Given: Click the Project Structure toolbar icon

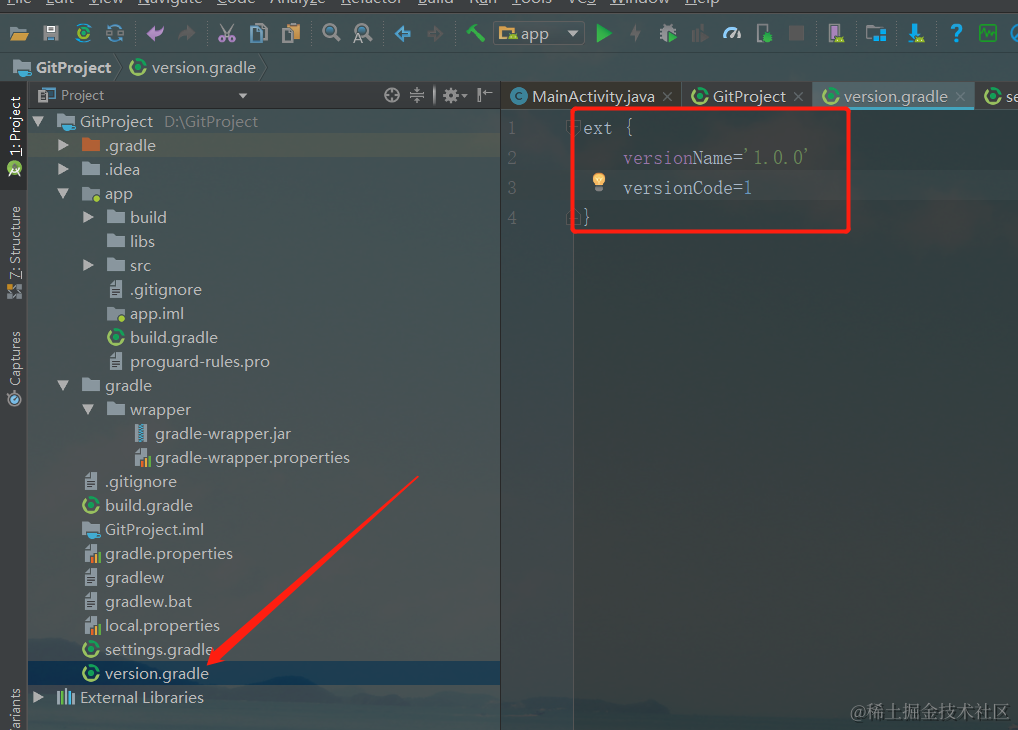Looking at the screenshot, I should 876,33.
